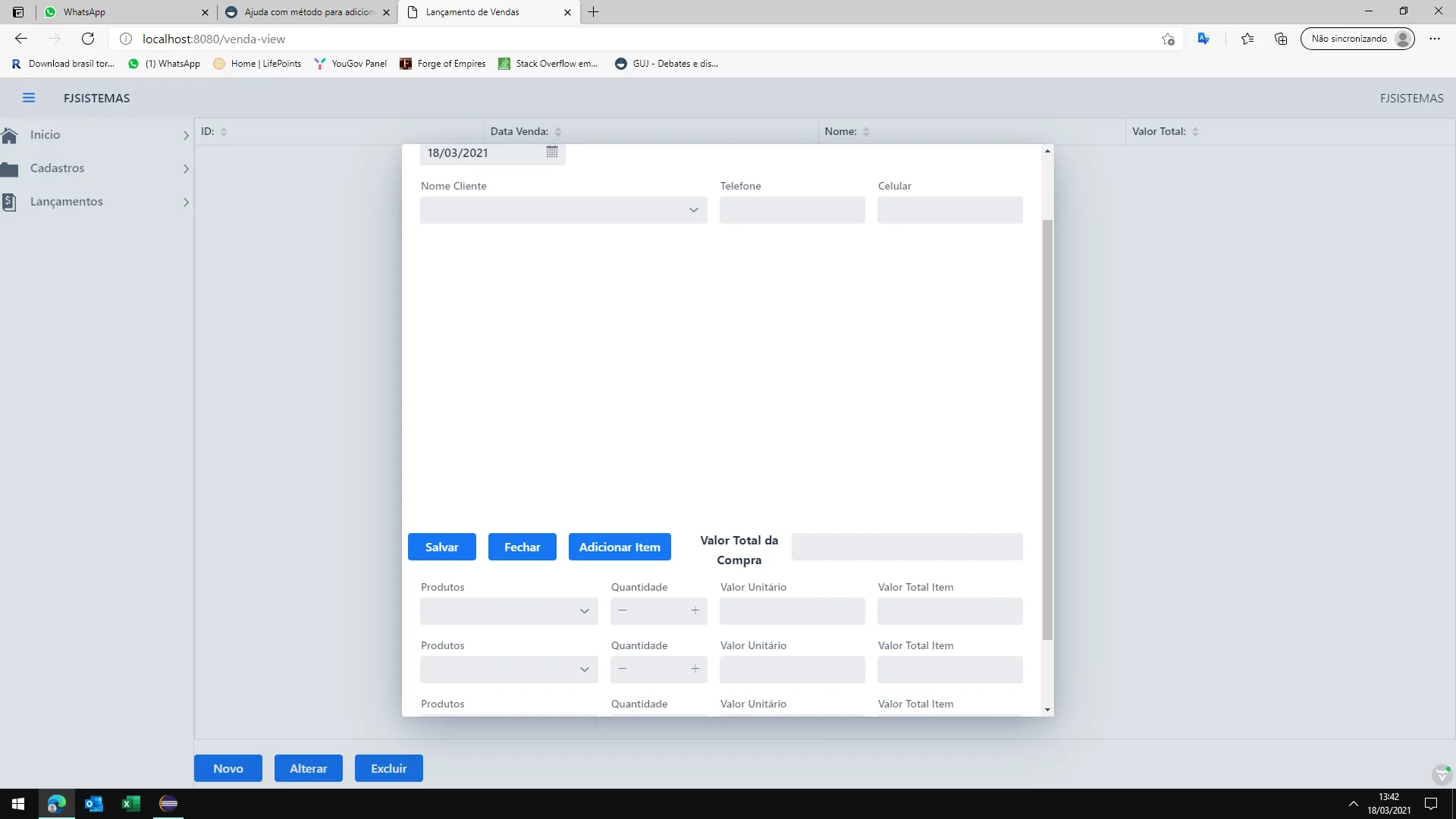Click the Adicionar Item button

[620, 548]
